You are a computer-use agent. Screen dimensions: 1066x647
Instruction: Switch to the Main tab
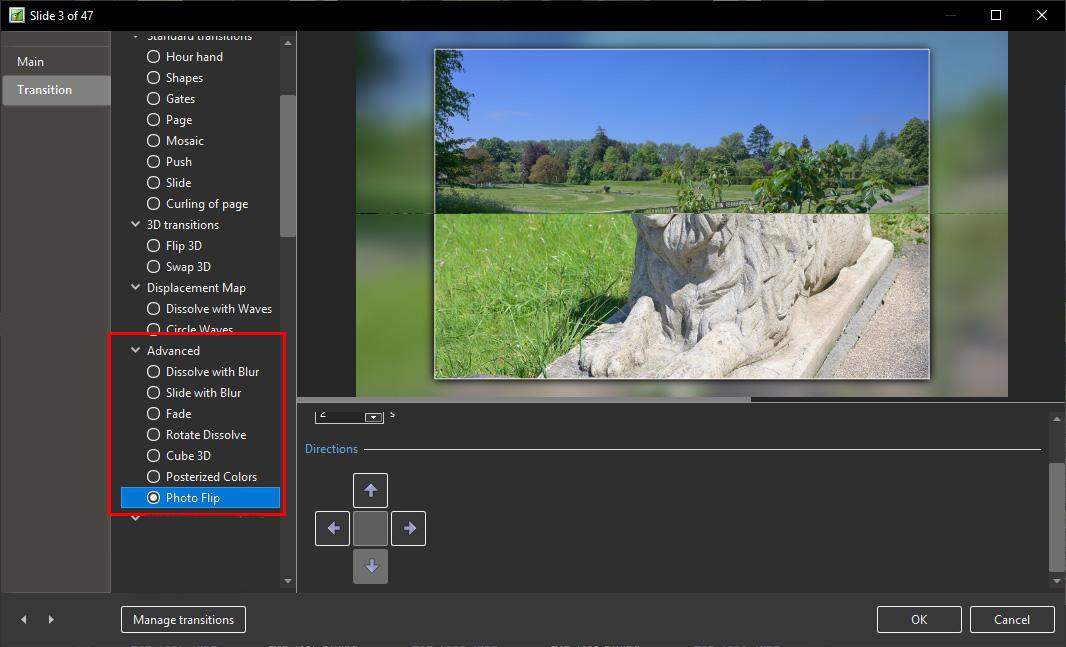click(31, 62)
